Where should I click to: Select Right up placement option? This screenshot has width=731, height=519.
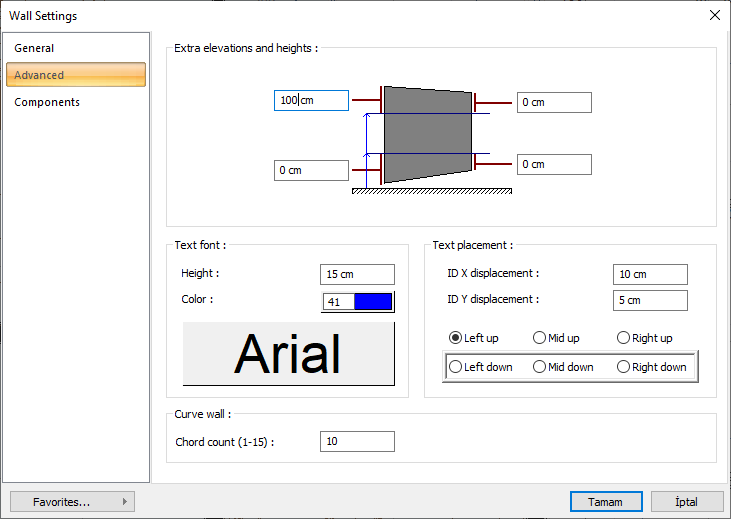[624, 338]
